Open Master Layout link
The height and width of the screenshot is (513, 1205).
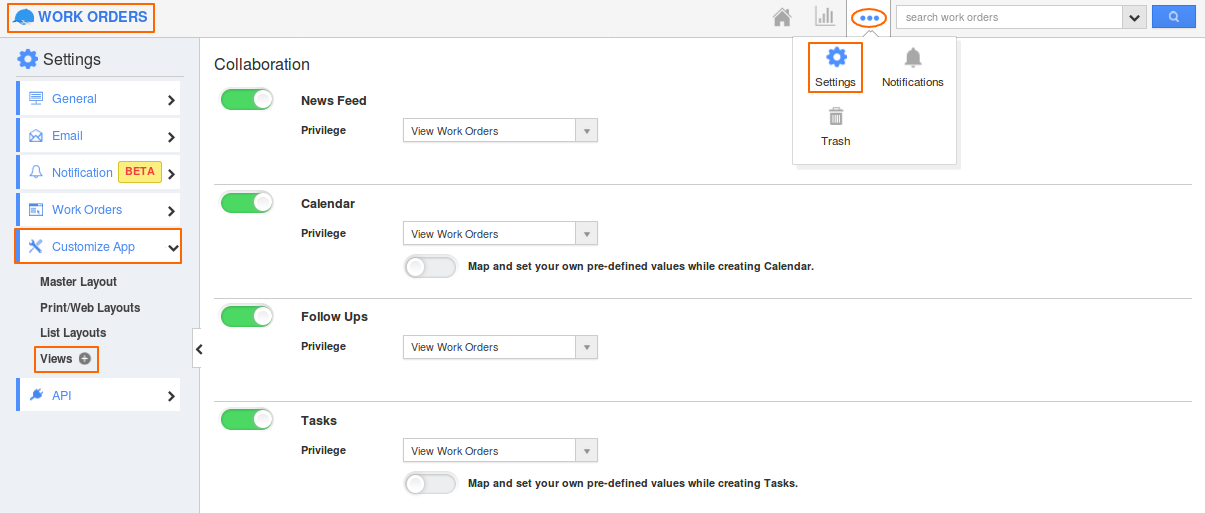(78, 282)
